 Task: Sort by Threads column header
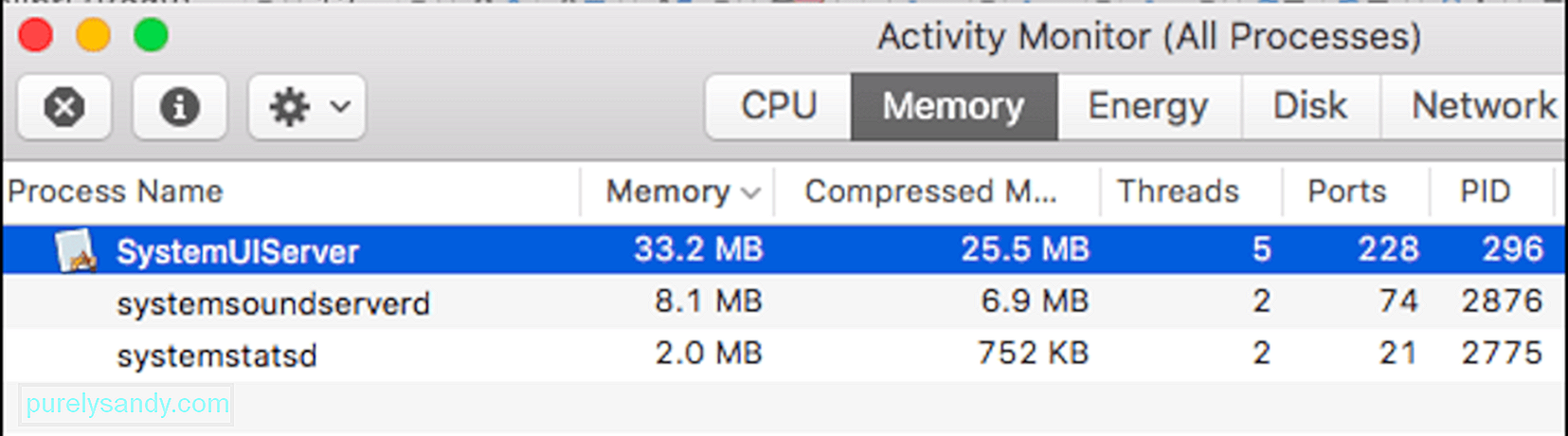(1178, 191)
